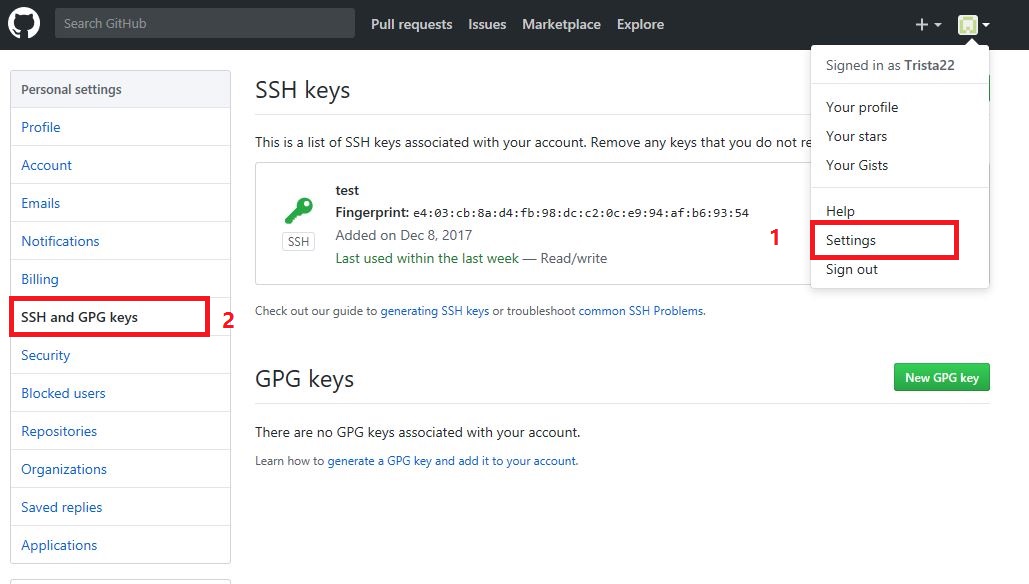Image resolution: width=1029 pixels, height=584 pixels.
Task: Click the green SSH key icon
Action: 299,211
